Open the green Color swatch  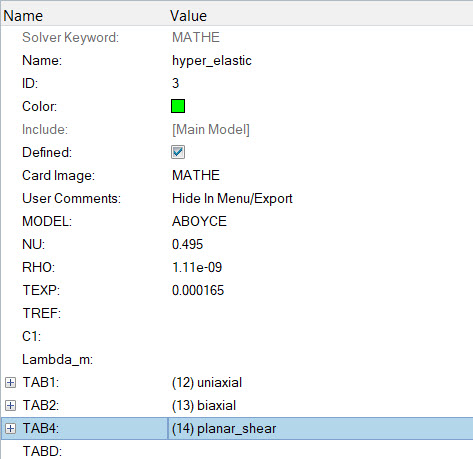click(x=178, y=106)
